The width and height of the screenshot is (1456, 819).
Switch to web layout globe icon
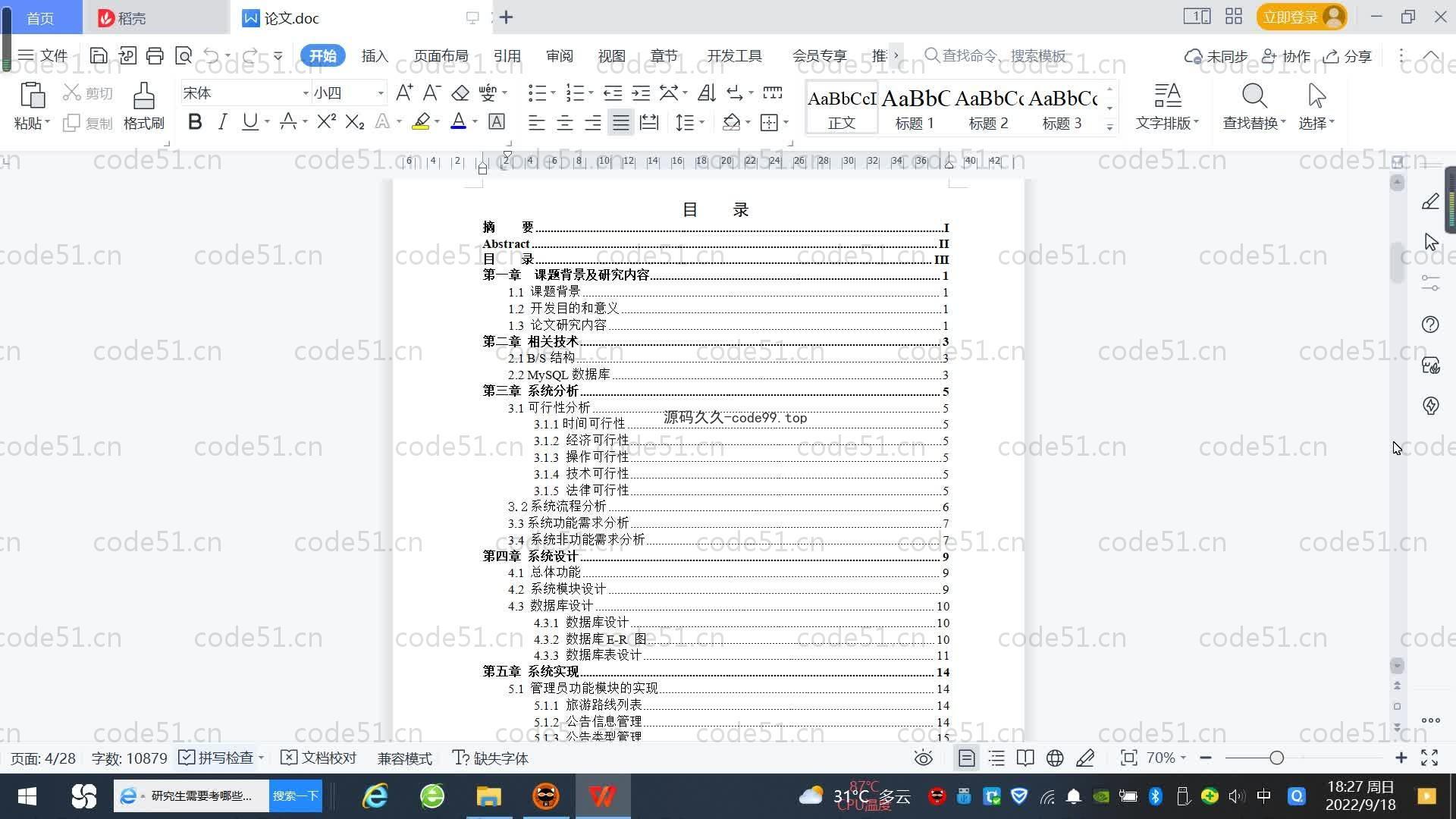click(1055, 758)
